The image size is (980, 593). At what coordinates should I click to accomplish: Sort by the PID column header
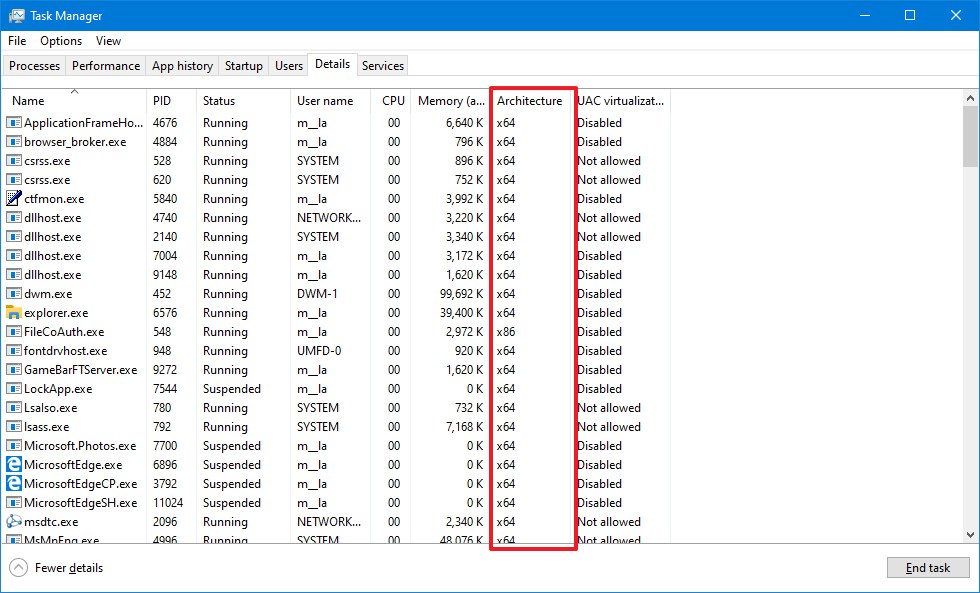pyautogui.click(x=171, y=101)
